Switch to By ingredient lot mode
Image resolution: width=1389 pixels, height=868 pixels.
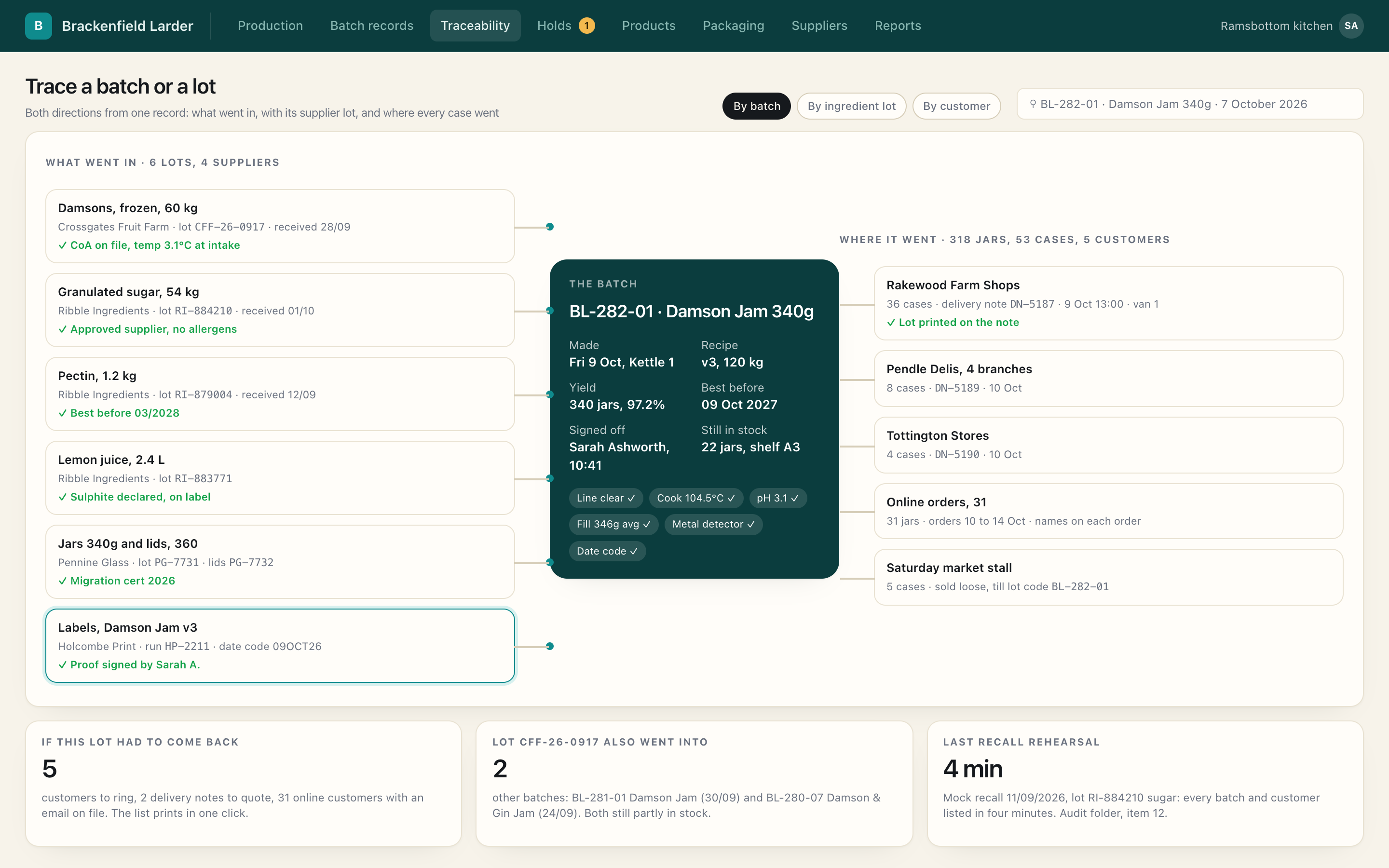point(851,106)
